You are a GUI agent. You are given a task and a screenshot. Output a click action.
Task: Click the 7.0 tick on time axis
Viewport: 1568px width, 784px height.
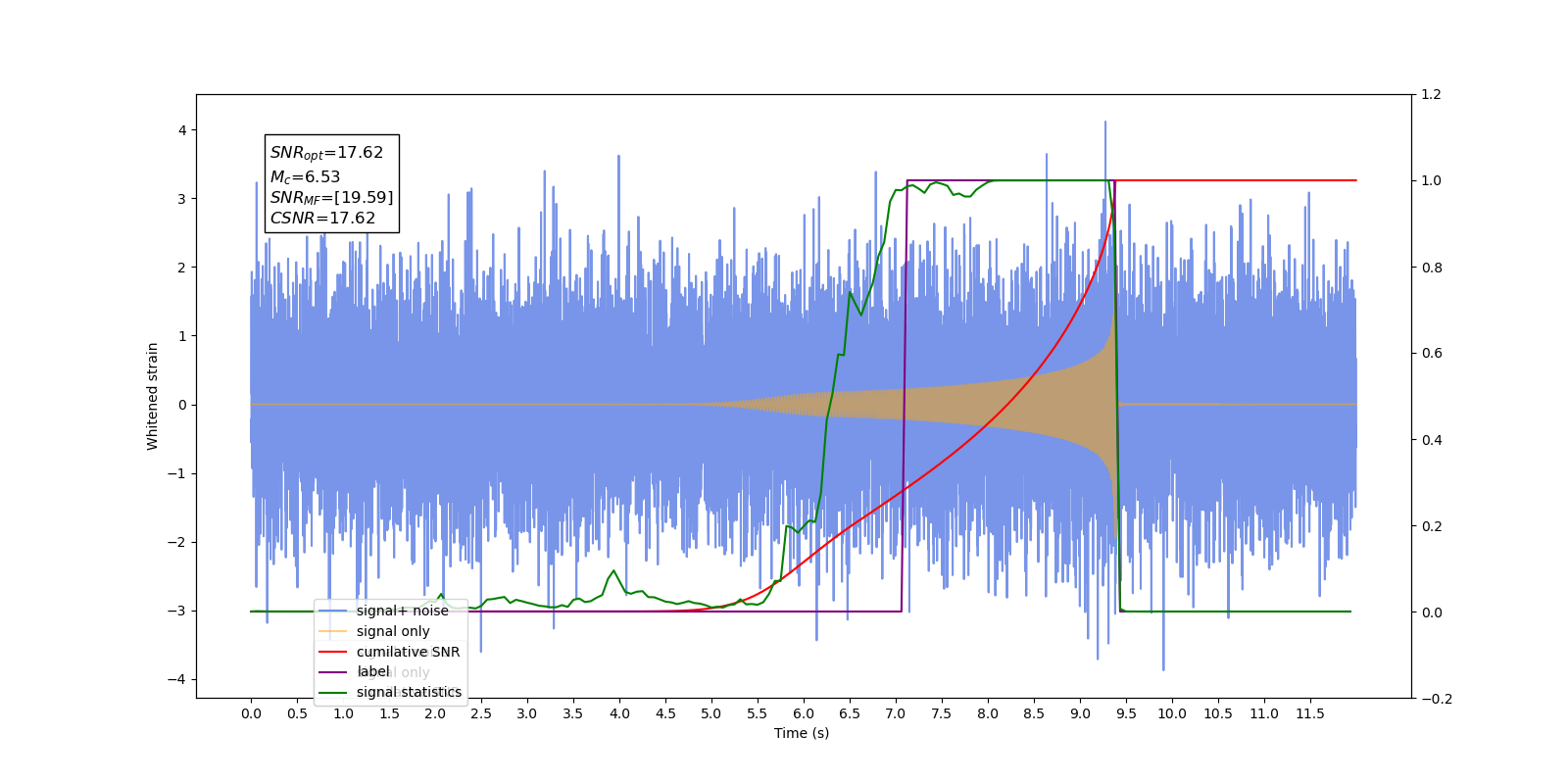click(896, 713)
